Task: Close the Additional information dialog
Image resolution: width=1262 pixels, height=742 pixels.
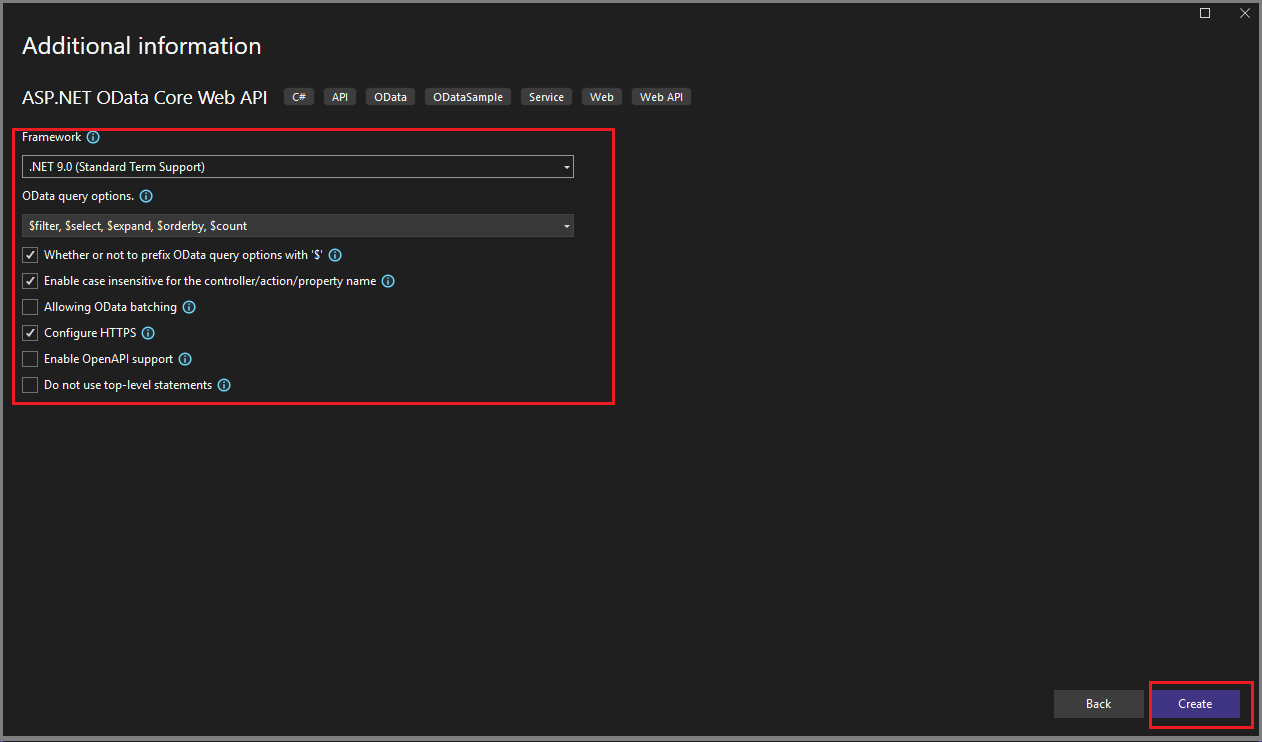Action: click(x=1244, y=13)
